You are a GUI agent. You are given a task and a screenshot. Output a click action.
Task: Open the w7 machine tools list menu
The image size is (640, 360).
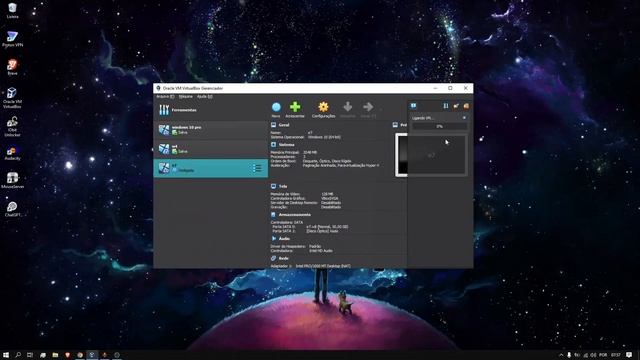(257, 168)
